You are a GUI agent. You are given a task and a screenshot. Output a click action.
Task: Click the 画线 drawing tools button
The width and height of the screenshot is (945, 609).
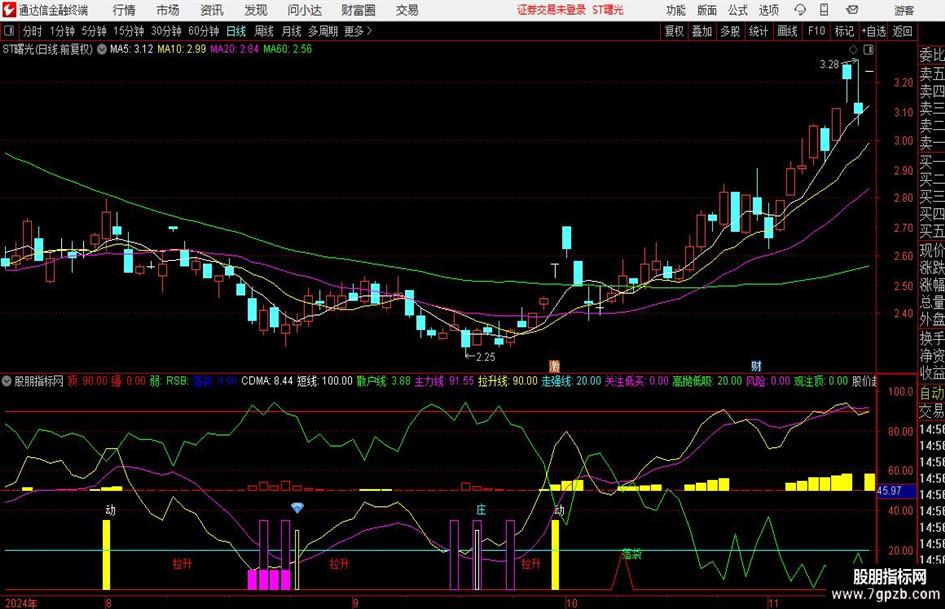point(787,31)
